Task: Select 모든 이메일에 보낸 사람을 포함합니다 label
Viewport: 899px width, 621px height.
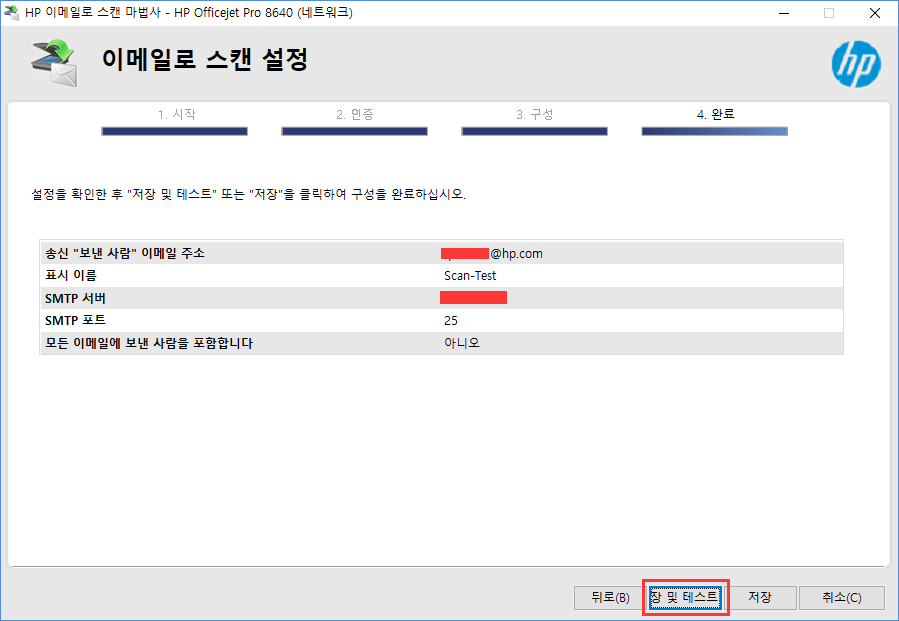Action: tap(149, 343)
